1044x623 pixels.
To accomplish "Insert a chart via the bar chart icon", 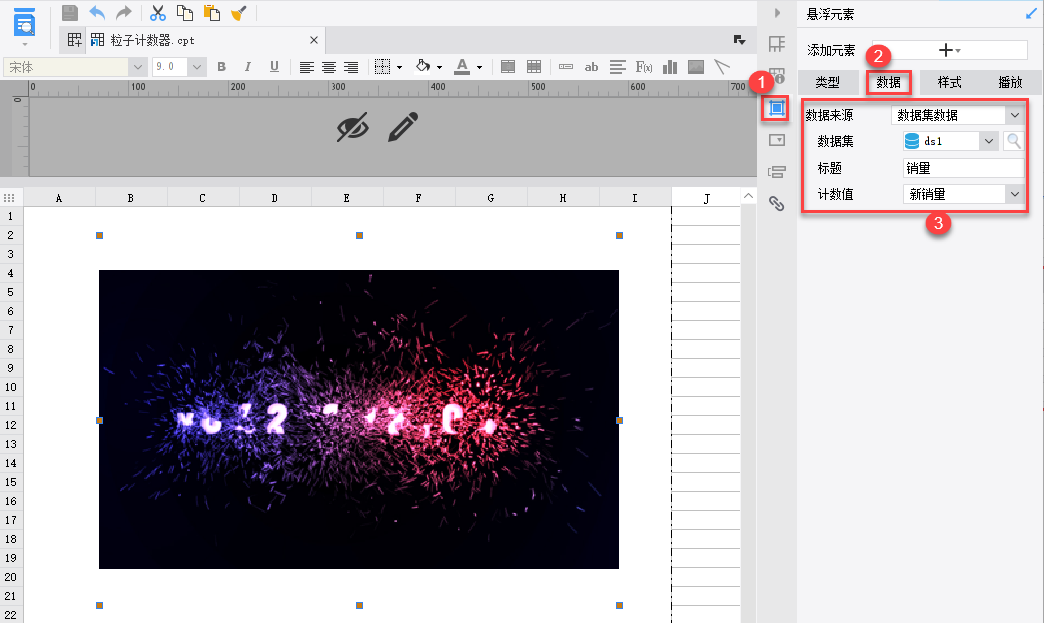I will click(x=670, y=67).
